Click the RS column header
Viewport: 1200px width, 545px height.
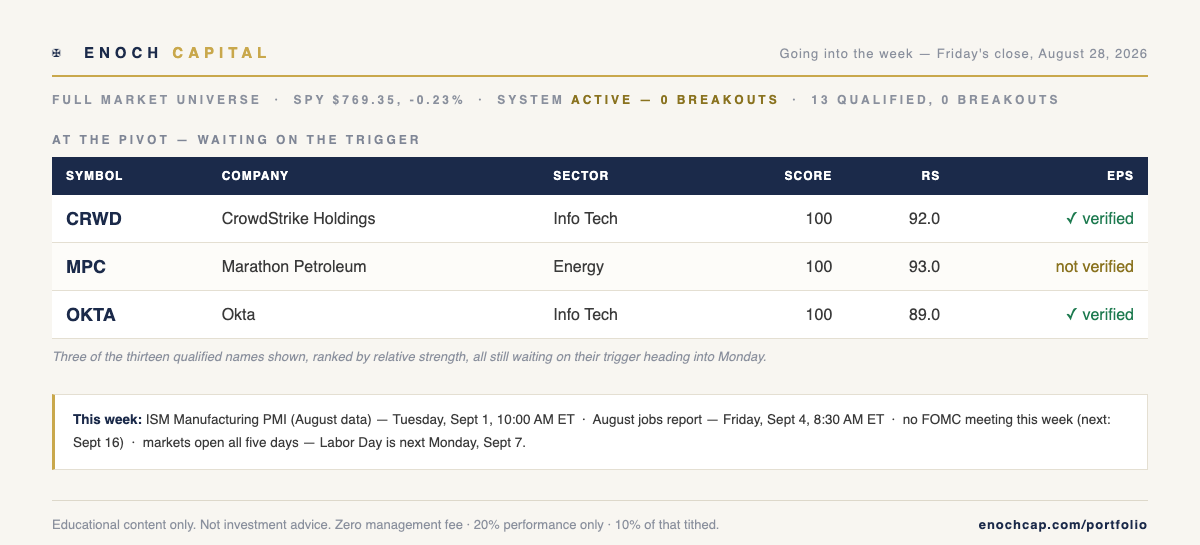pos(930,176)
